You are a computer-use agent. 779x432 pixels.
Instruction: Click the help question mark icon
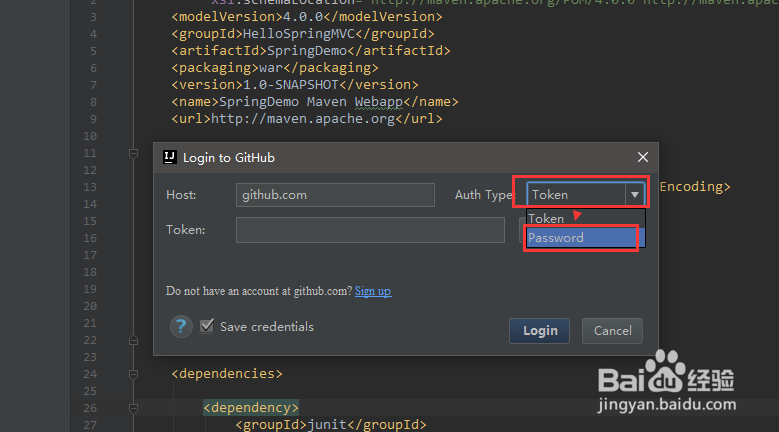click(x=181, y=327)
